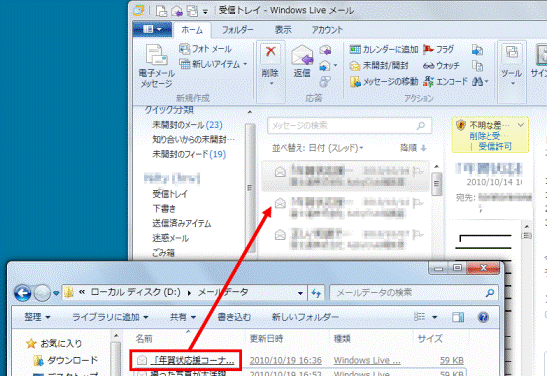This screenshot has height=376, width=547.
Task: Open the 並べ替え: 日付 (スレッド) sort dropdown
Action: coord(317,148)
